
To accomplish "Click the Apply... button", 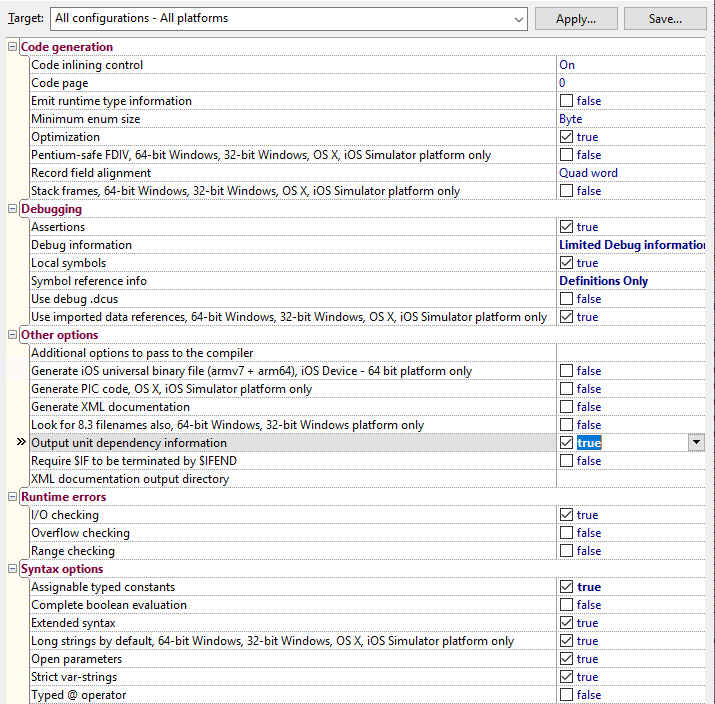I will (x=576, y=18).
